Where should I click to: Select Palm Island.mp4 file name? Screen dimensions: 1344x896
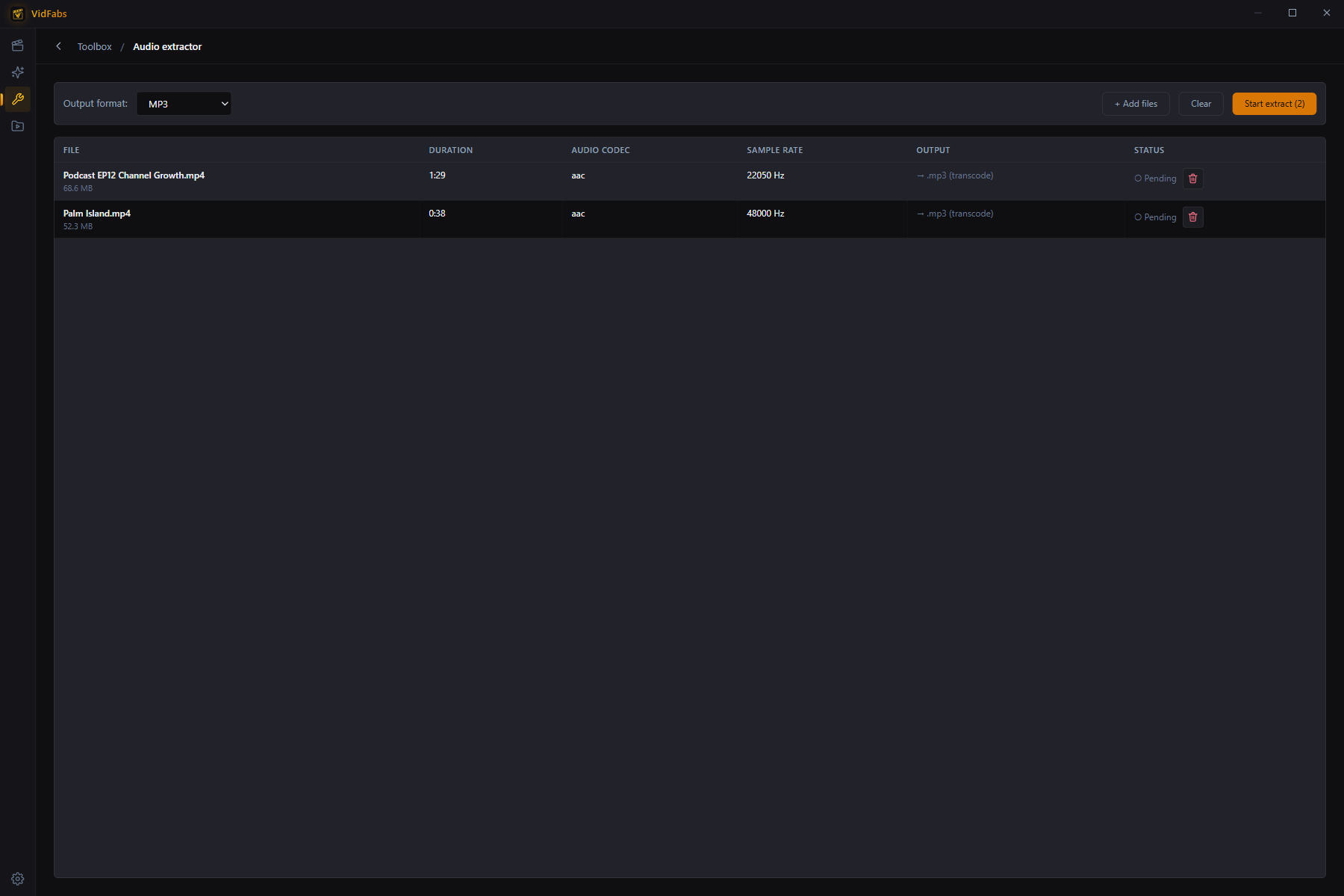pos(97,214)
